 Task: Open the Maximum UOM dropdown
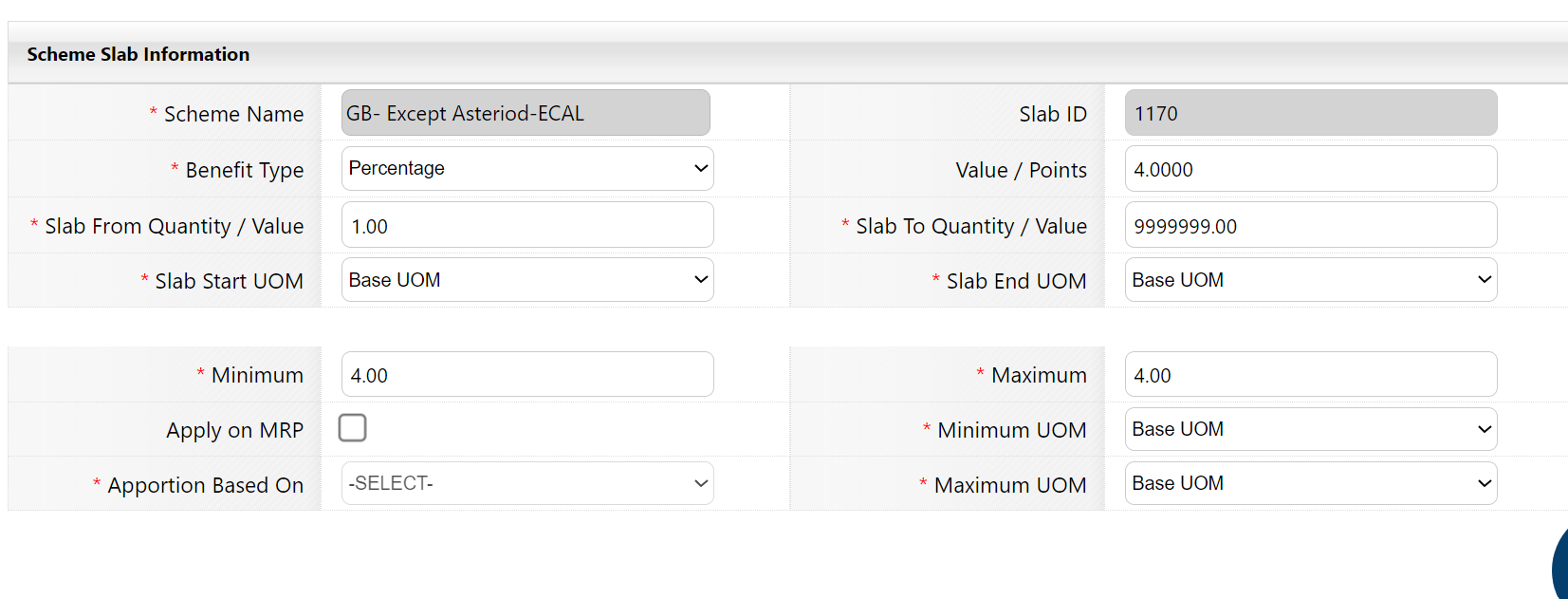1311,483
